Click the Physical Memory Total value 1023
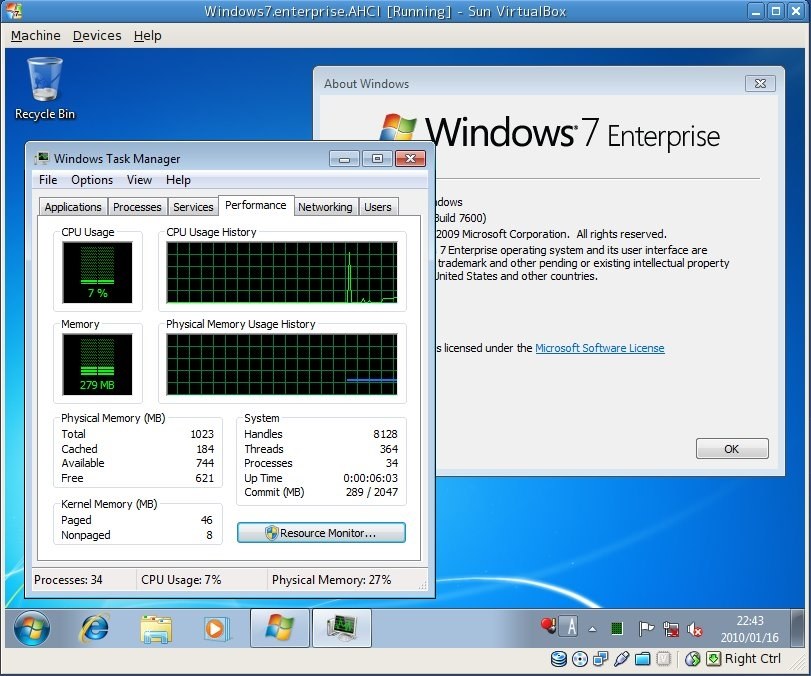Screen dimensions: 811x676 202,434
